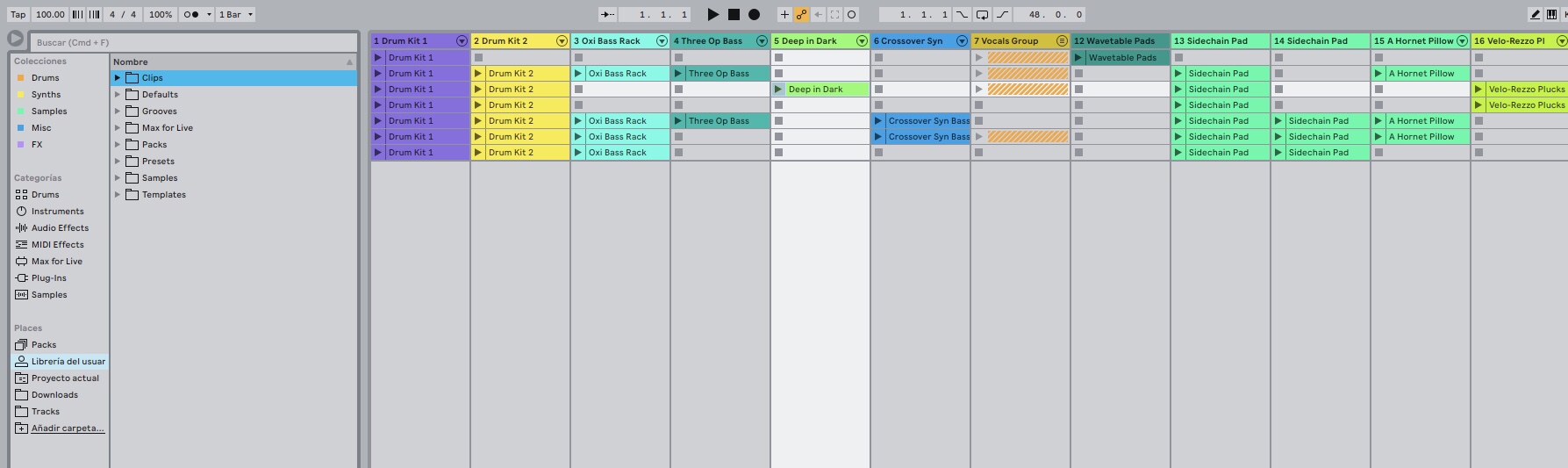The height and width of the screenshot is (468, 1568).
Task: Expand the Packs folder in browser list
Action: 118,145
